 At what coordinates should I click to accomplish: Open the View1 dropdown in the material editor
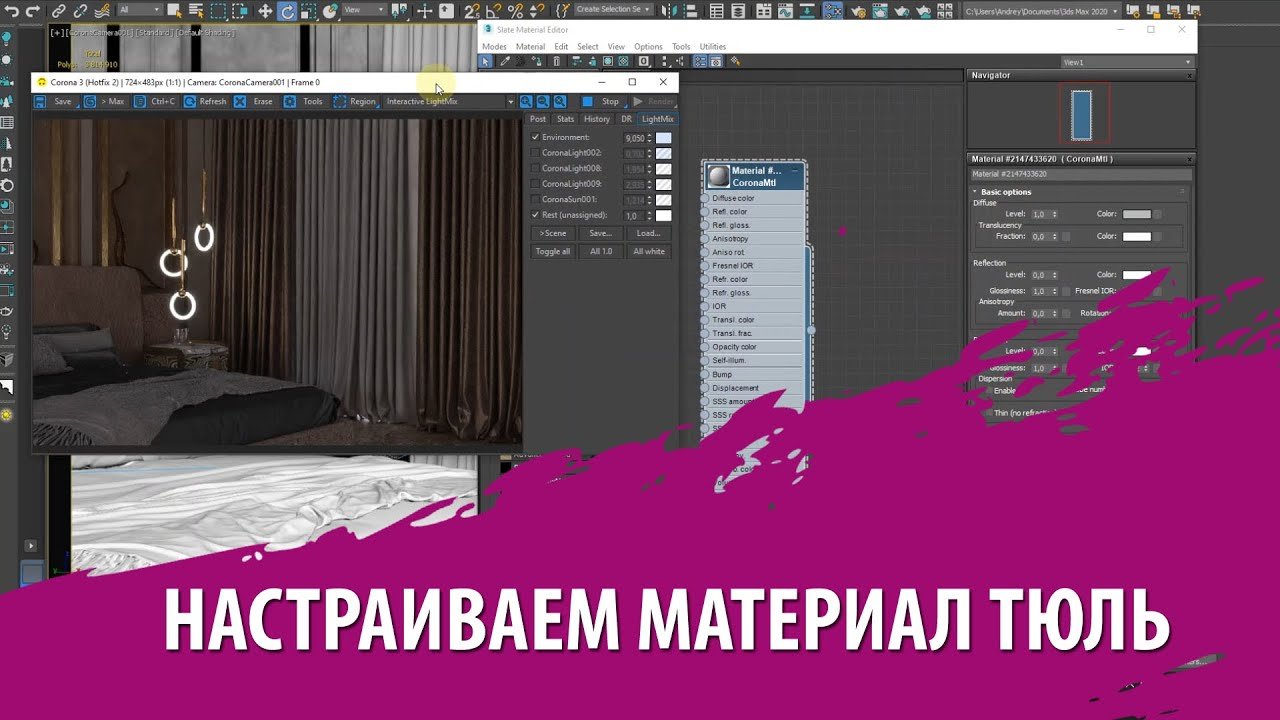point(1125,62)
